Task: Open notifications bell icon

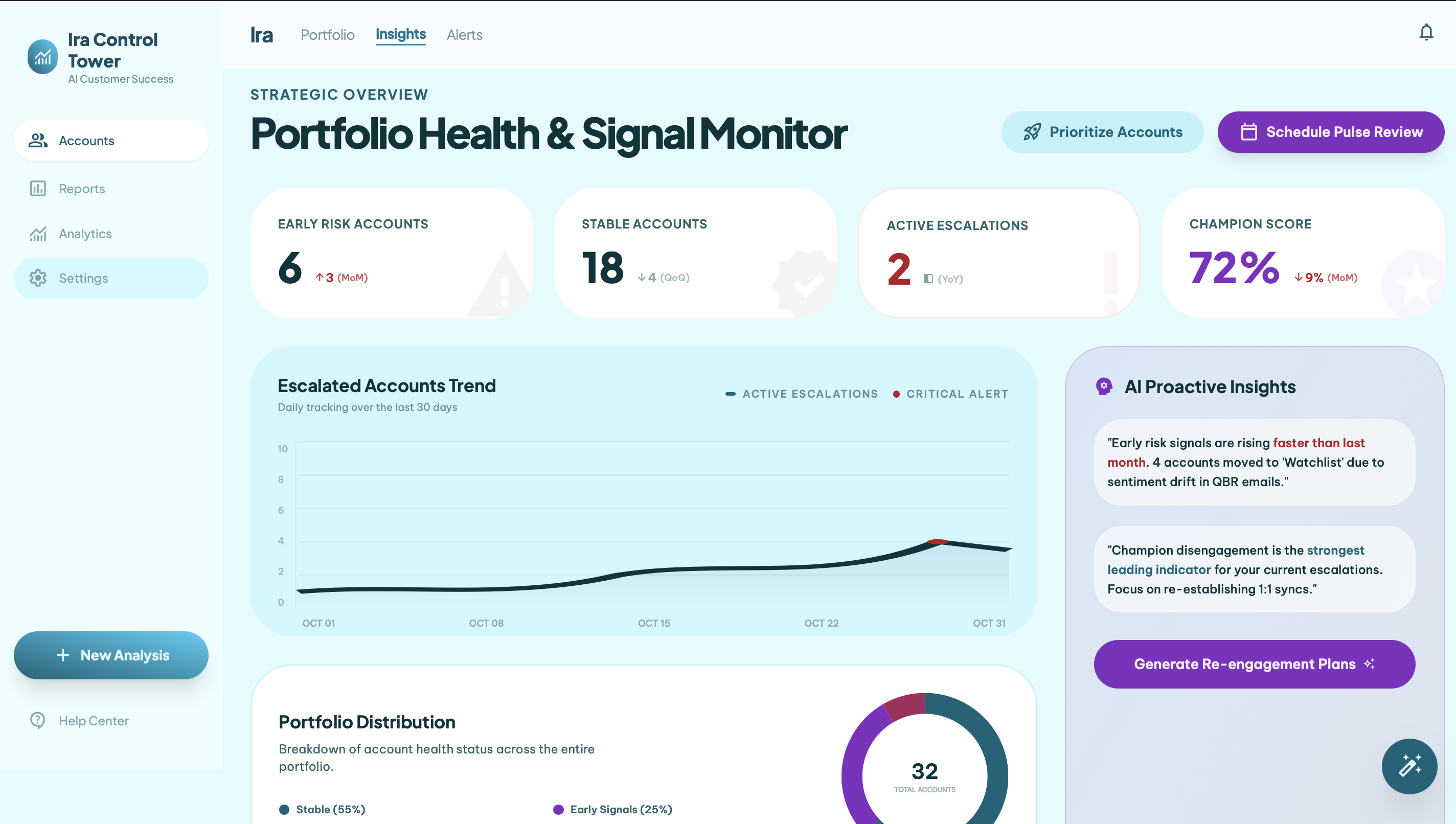Action: 1426,33
